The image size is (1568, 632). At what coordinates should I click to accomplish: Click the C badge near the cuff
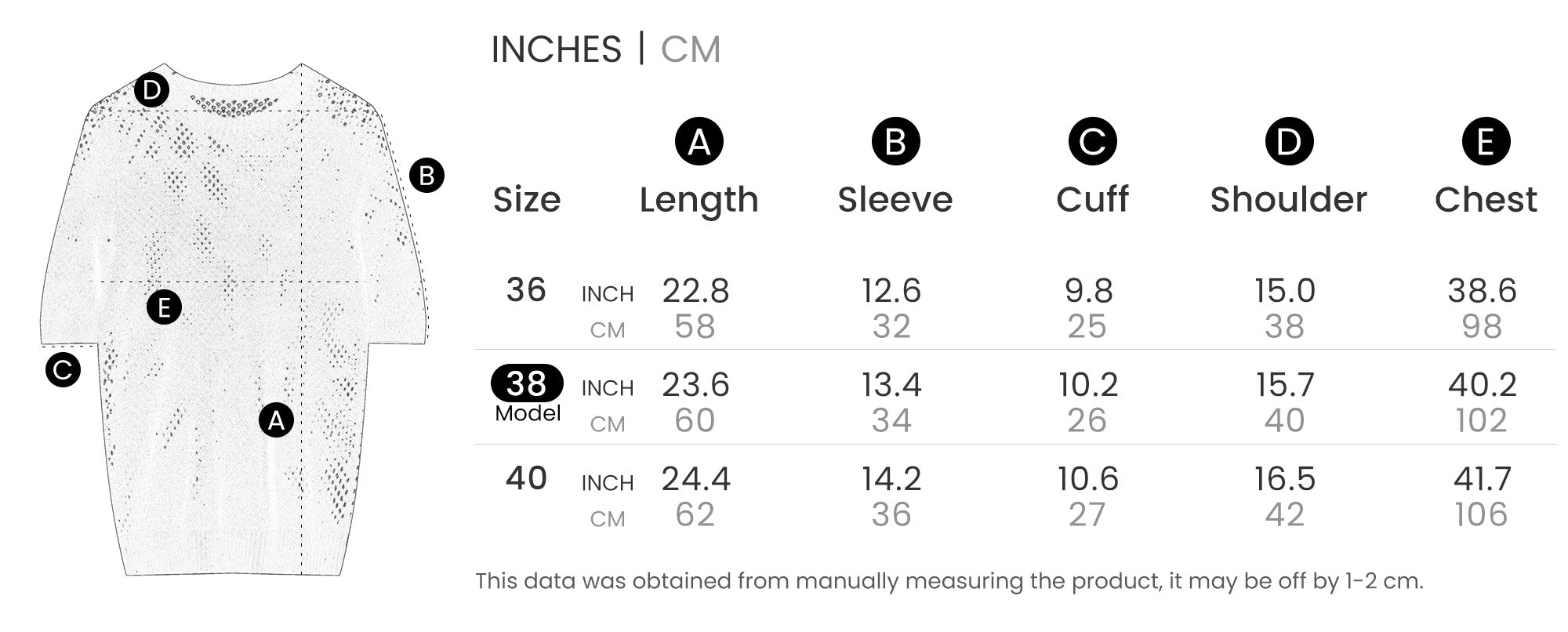[63, 369]
